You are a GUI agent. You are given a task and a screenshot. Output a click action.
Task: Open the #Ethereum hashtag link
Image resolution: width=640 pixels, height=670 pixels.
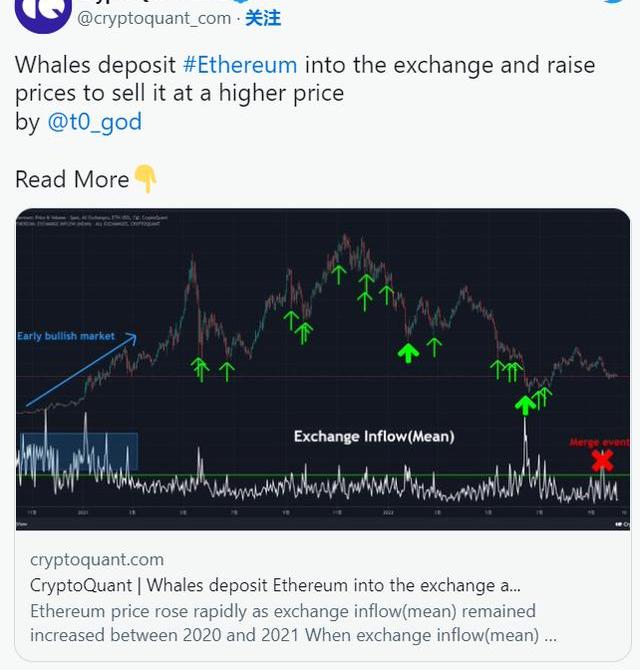click(240, 65)
